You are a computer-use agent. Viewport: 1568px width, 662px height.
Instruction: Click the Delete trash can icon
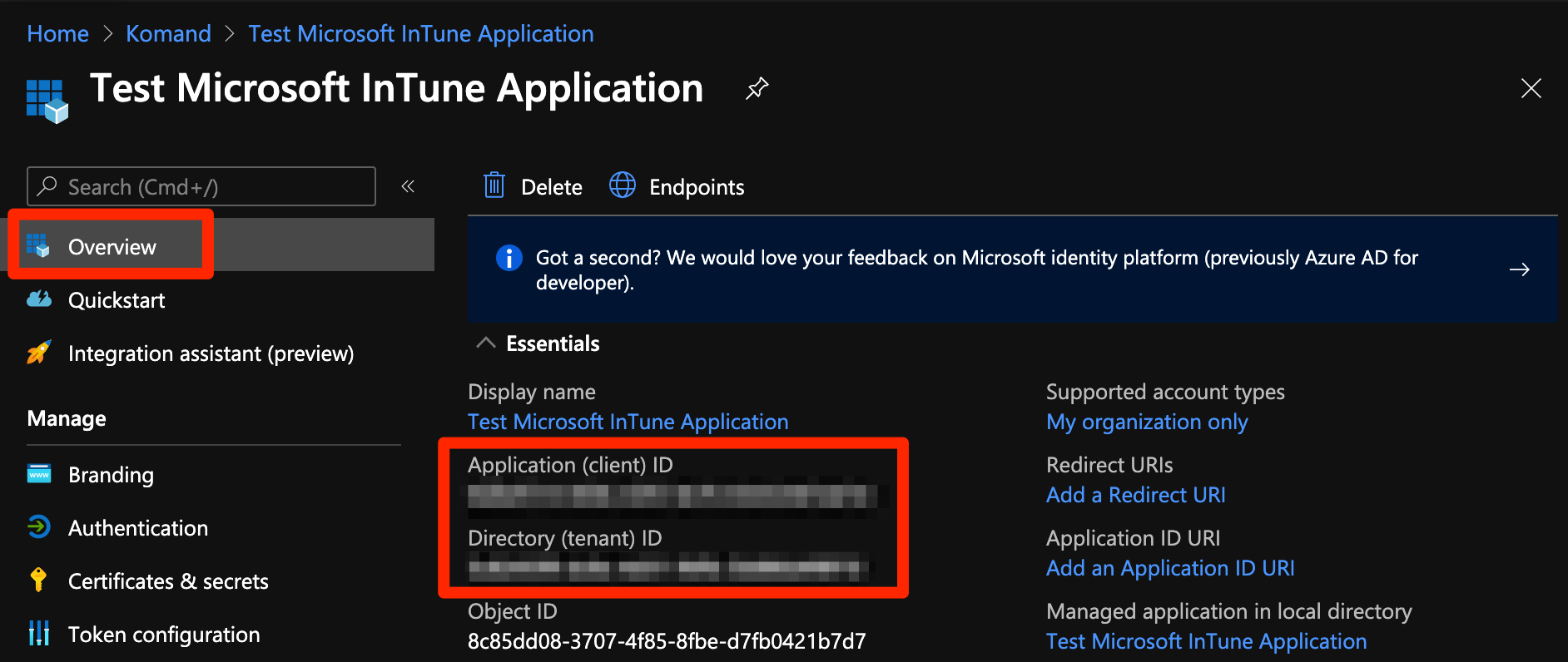[494, 185]
